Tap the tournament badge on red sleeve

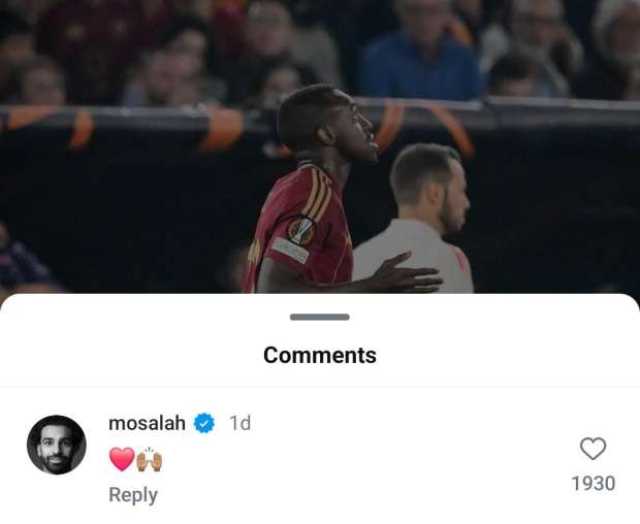click(x=301, y=231)
